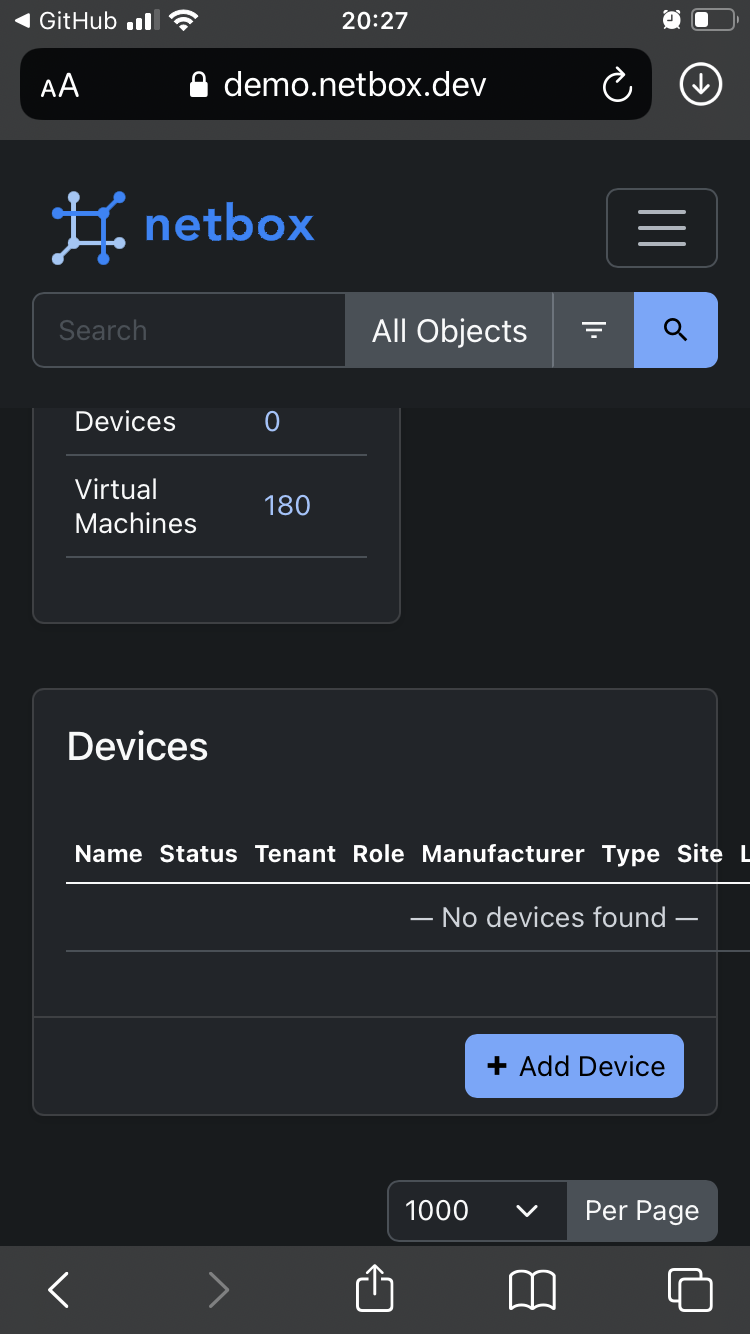Run search with the magnifier button
This screenshot has height=1334, width=750.
coord(675,330)
